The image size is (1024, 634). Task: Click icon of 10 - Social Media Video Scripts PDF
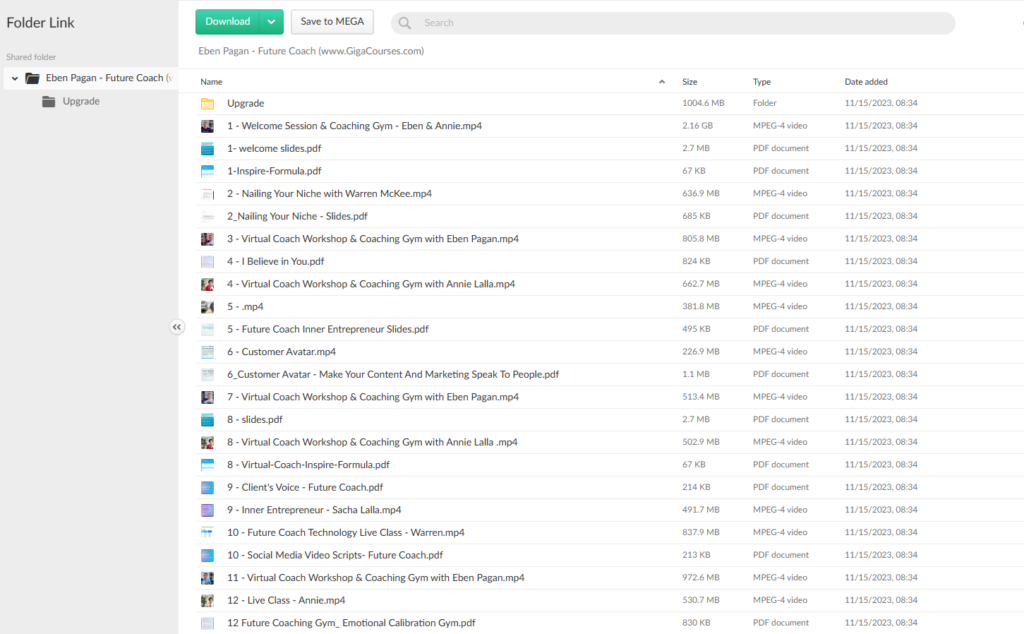tap(207, 555)
